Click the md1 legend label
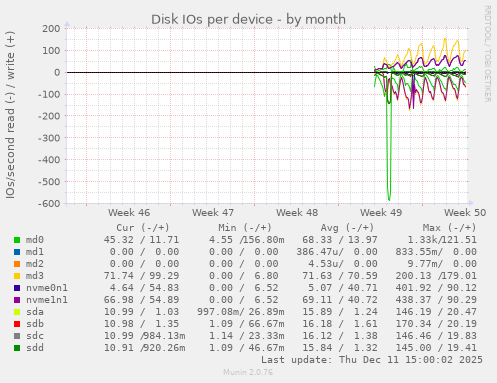This screenshot has width=497, height=383. pyautogui.click(x=35, y=252)
